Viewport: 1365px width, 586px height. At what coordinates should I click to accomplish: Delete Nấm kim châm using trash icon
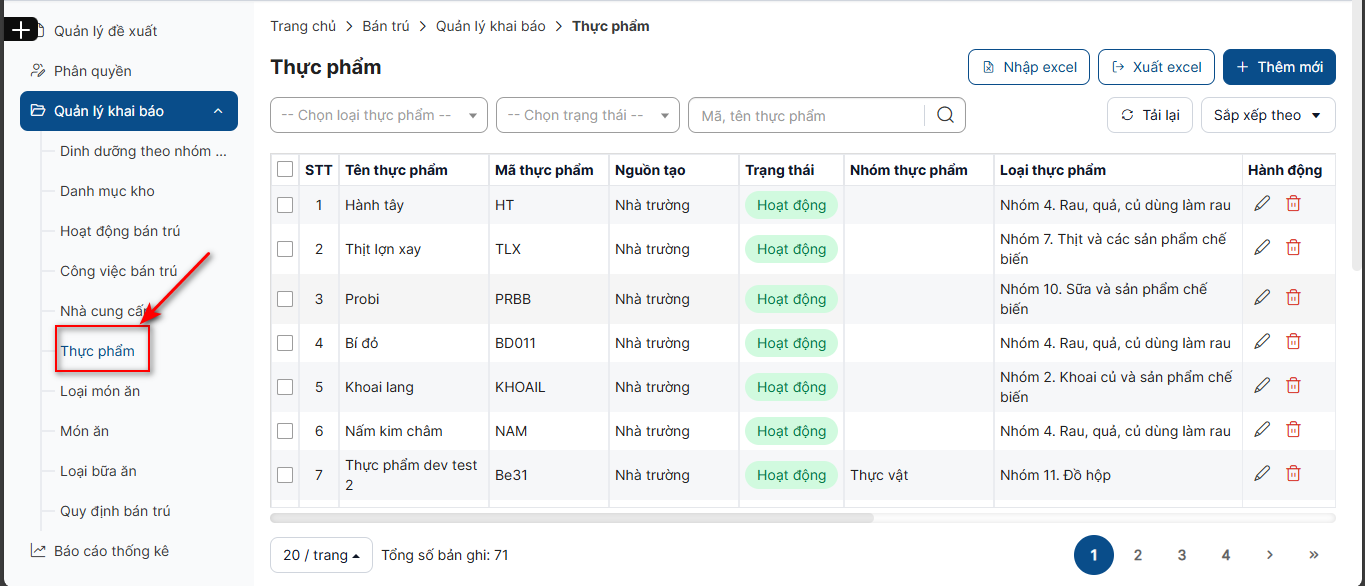tap(1293, 429)
